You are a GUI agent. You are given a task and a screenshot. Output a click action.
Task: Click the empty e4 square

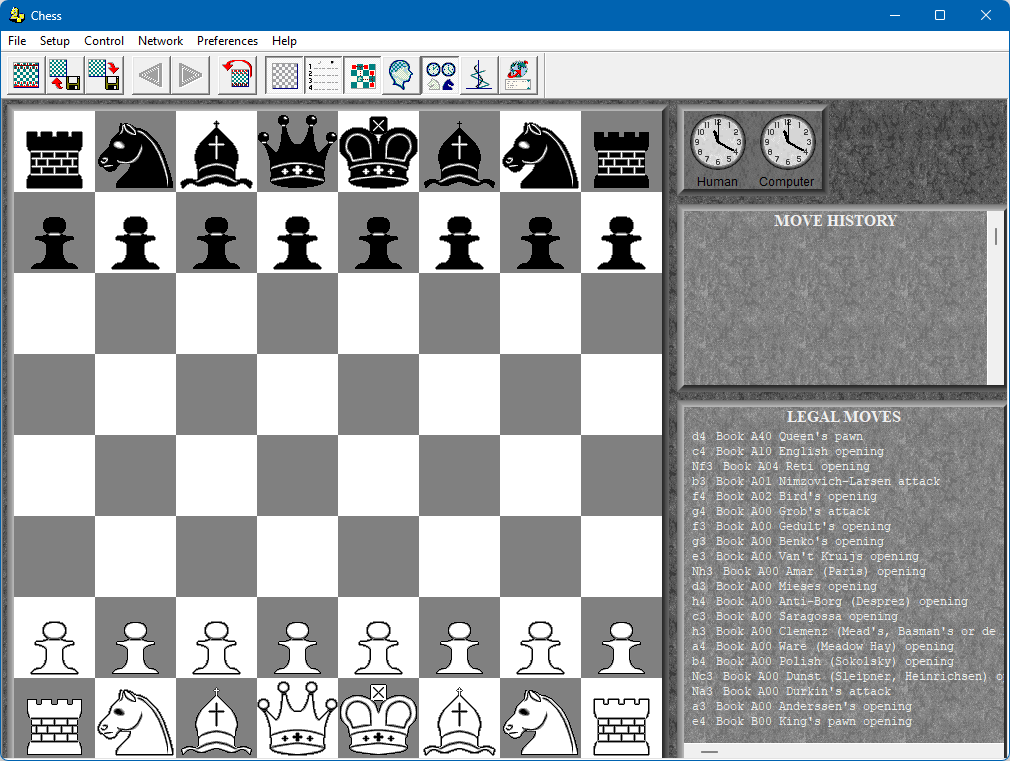click(379, 476)
